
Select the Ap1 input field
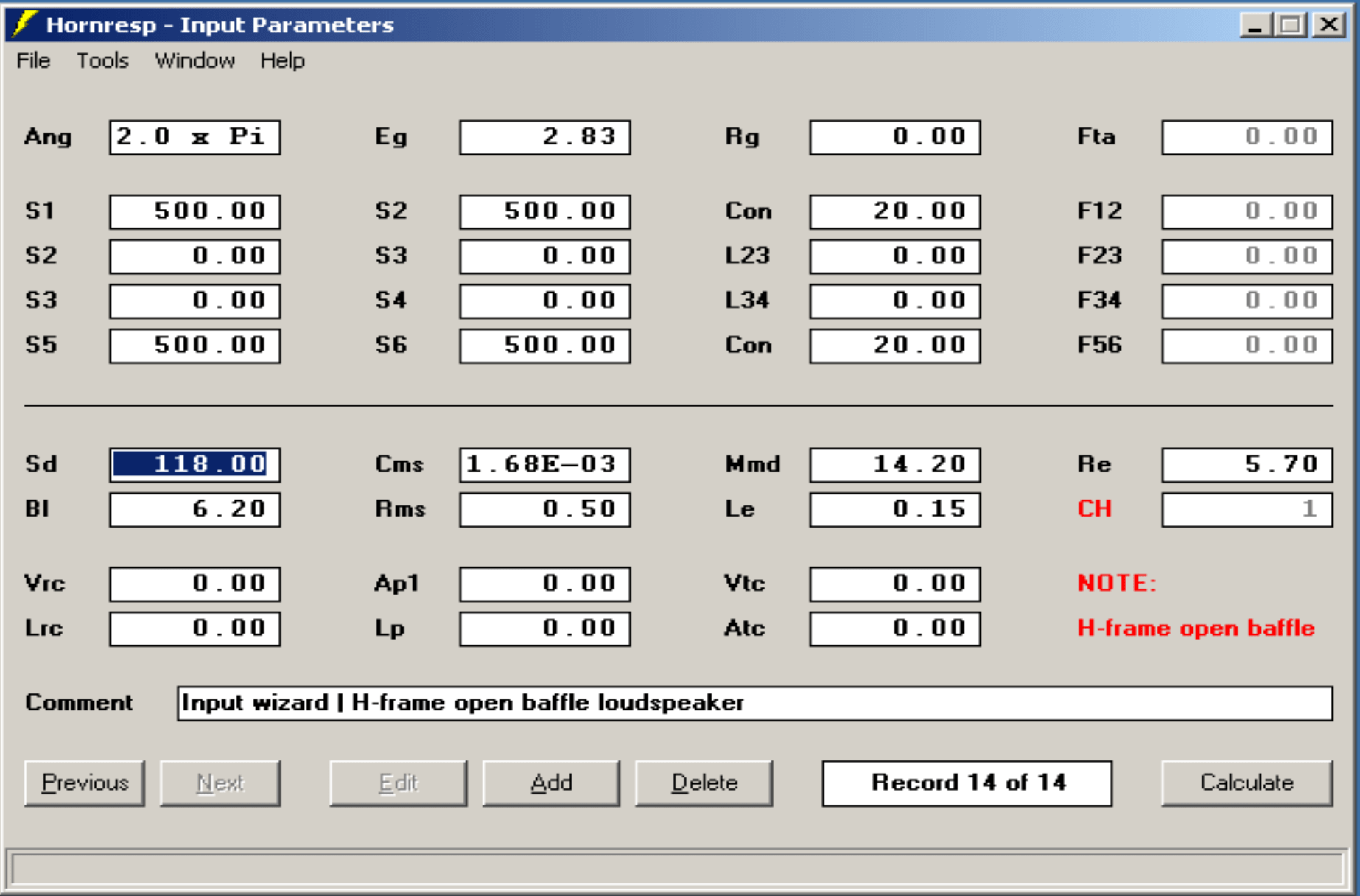pos(545,584)
